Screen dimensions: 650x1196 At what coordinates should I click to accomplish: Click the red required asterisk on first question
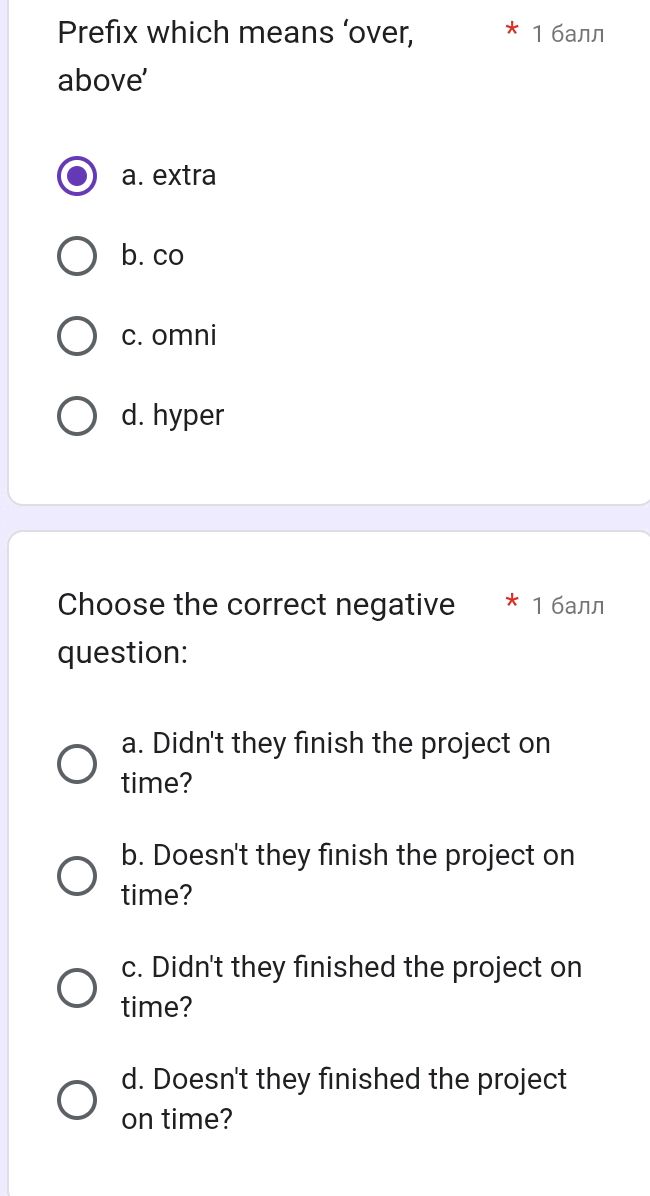(x=511, y=32)
